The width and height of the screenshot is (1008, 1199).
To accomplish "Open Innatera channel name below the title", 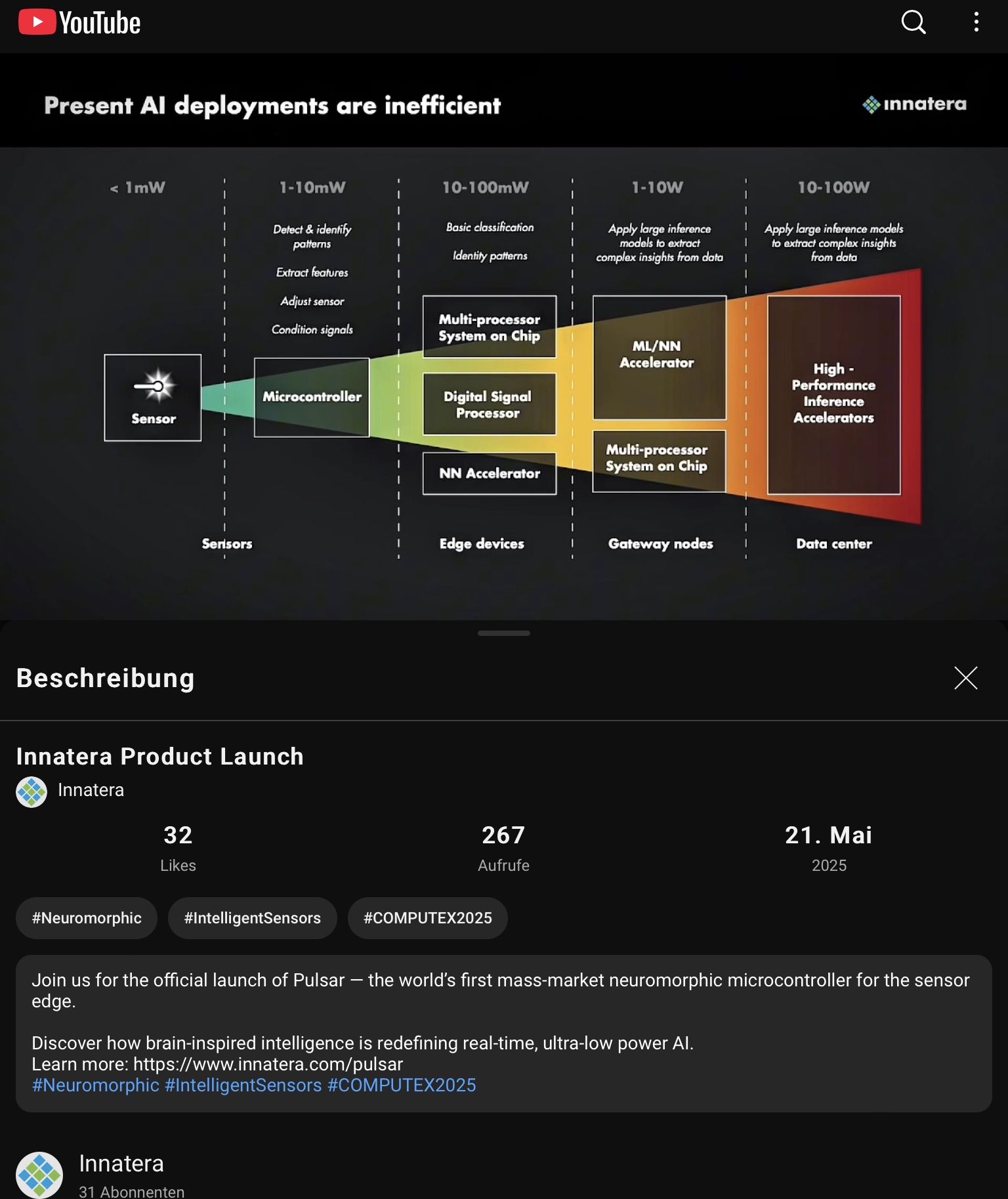I will click(x=91, y=790).
